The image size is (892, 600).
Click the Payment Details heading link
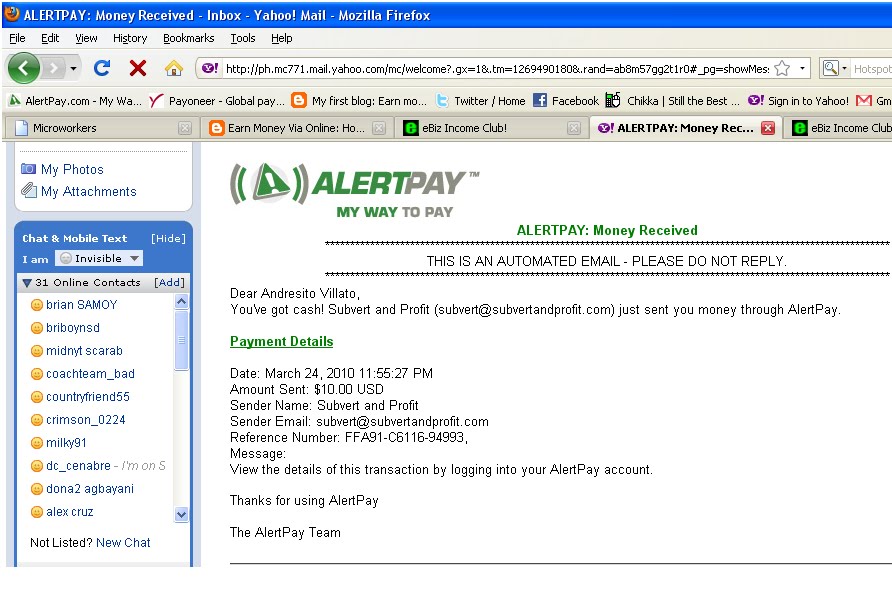click(x=282, y=341)
